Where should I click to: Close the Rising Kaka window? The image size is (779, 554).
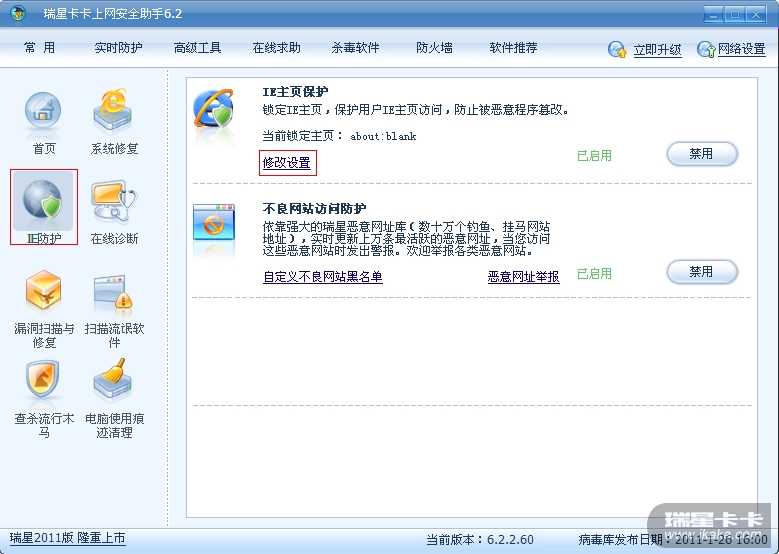point(756,14)
